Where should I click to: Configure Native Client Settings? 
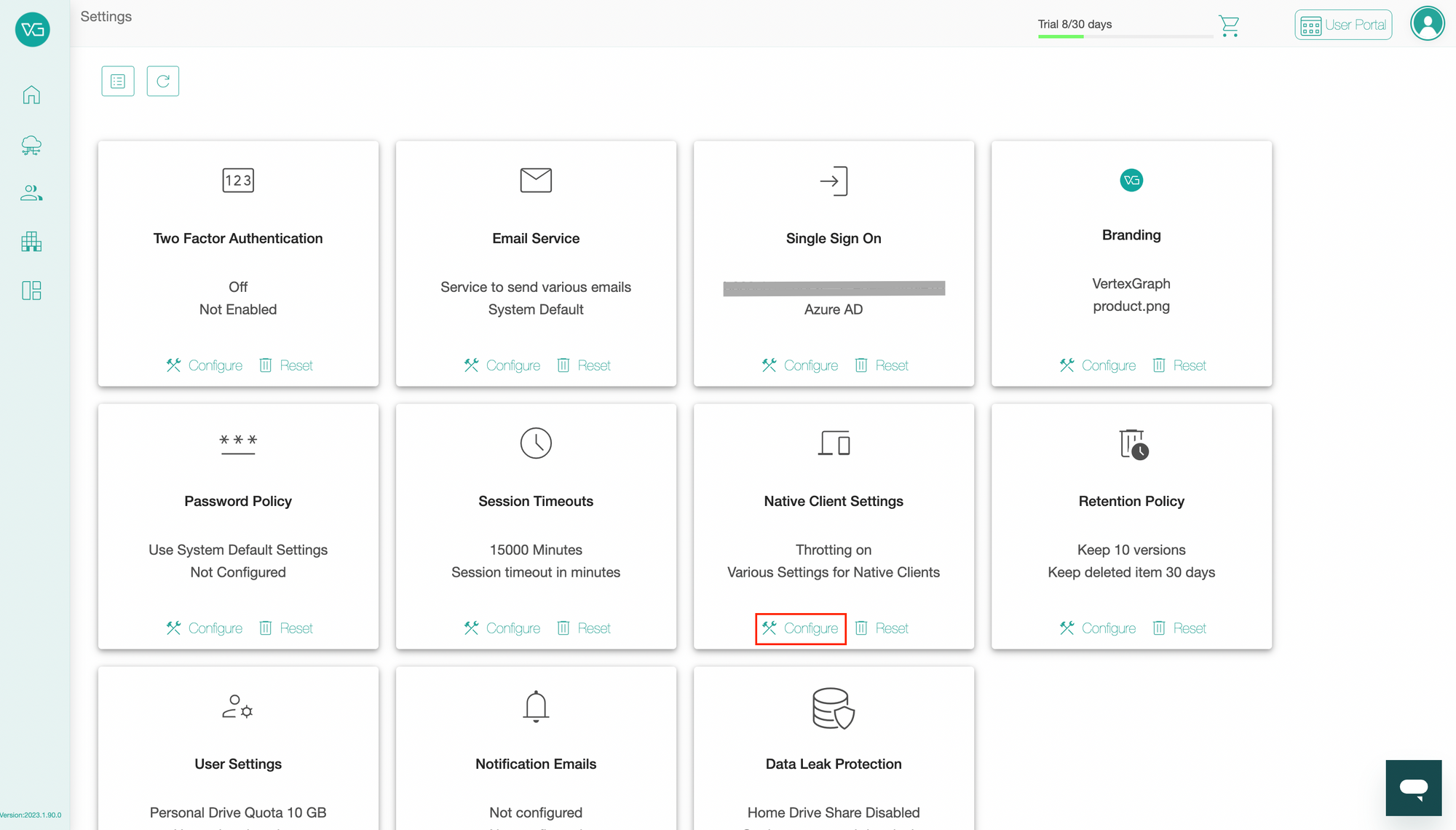point(801,628)
